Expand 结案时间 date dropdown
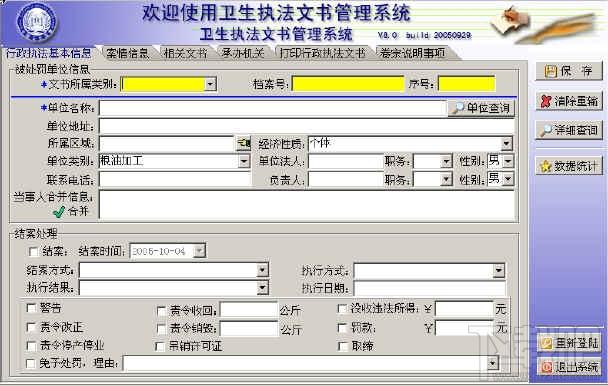Viewport: 608px width, 386px height. point(199,251)
